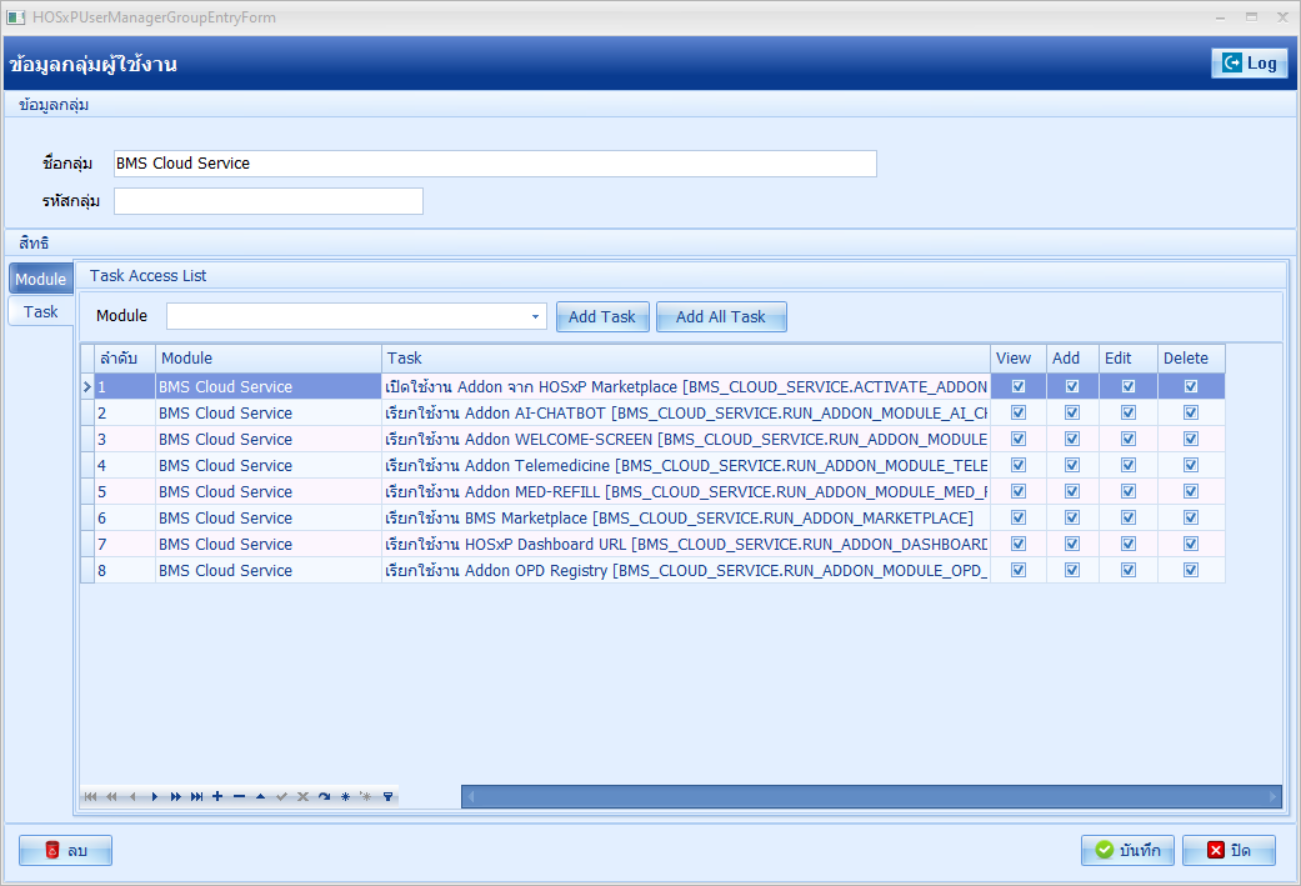Click the horizontal scrollbar left arrow
Screen dimensions: 1301x886
point(471,797)
